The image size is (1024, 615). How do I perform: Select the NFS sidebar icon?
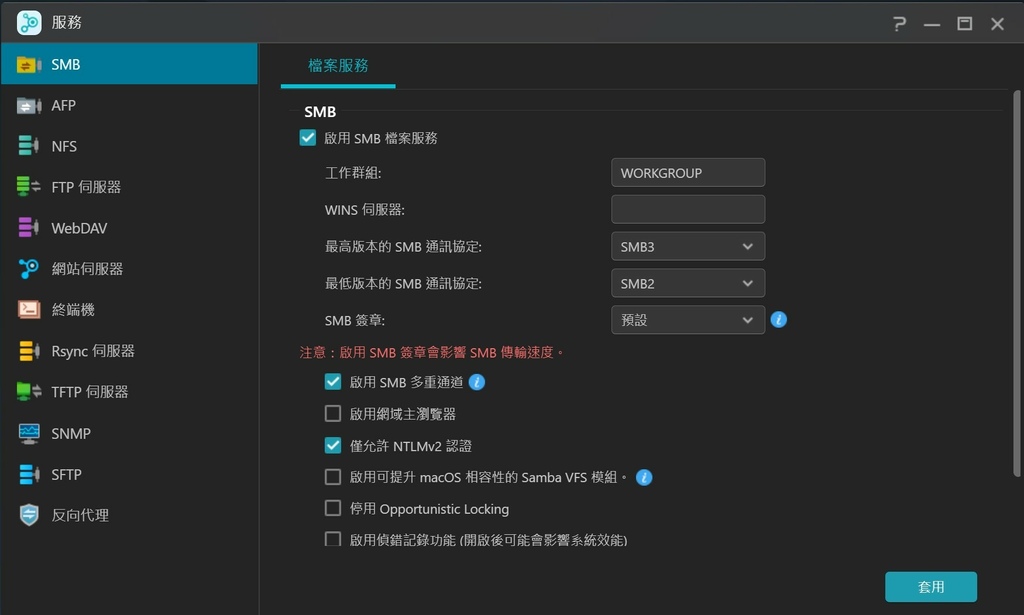coord(29,146)
